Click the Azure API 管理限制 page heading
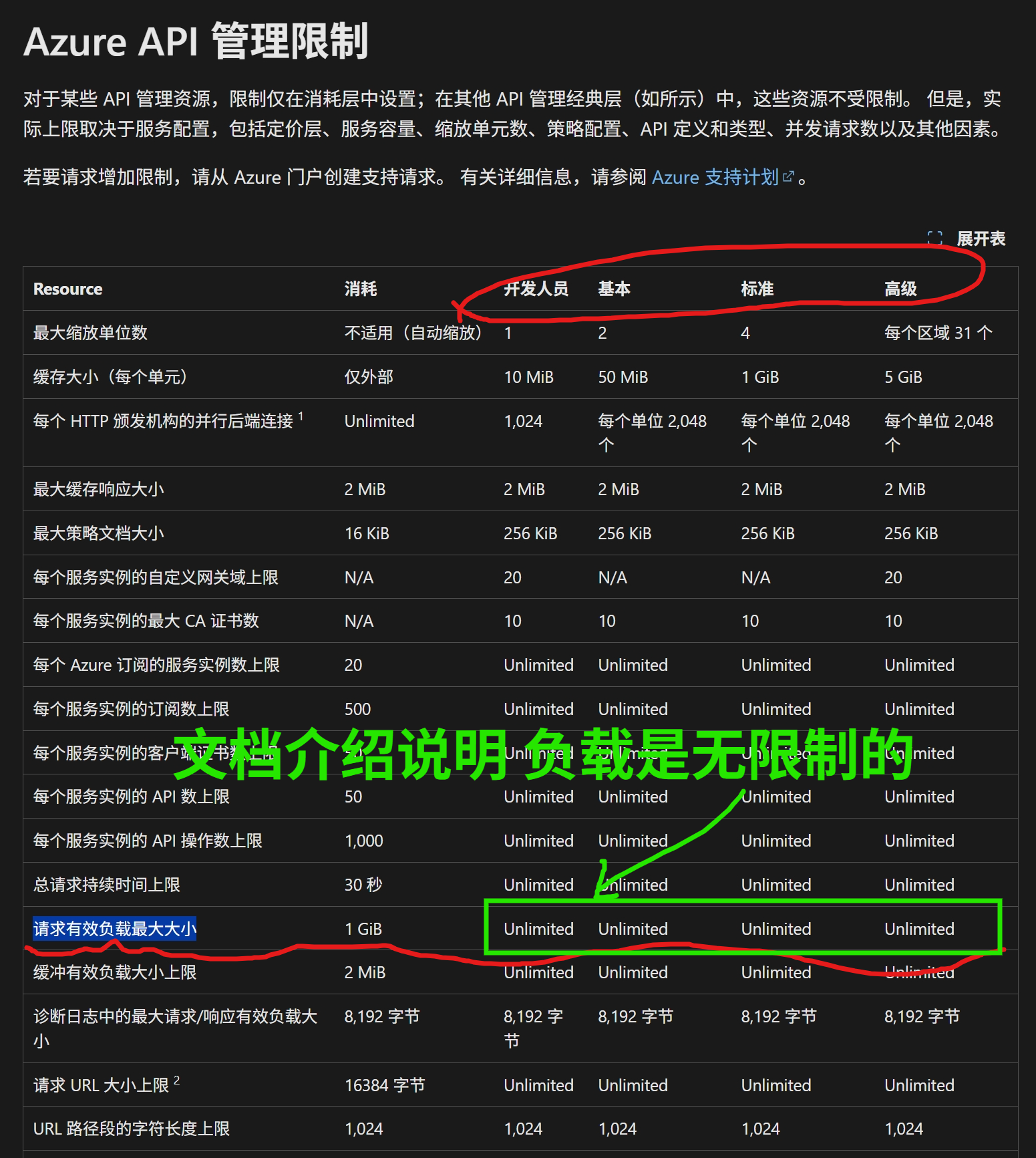The image size is (1036, 1158). click(196, 41)
